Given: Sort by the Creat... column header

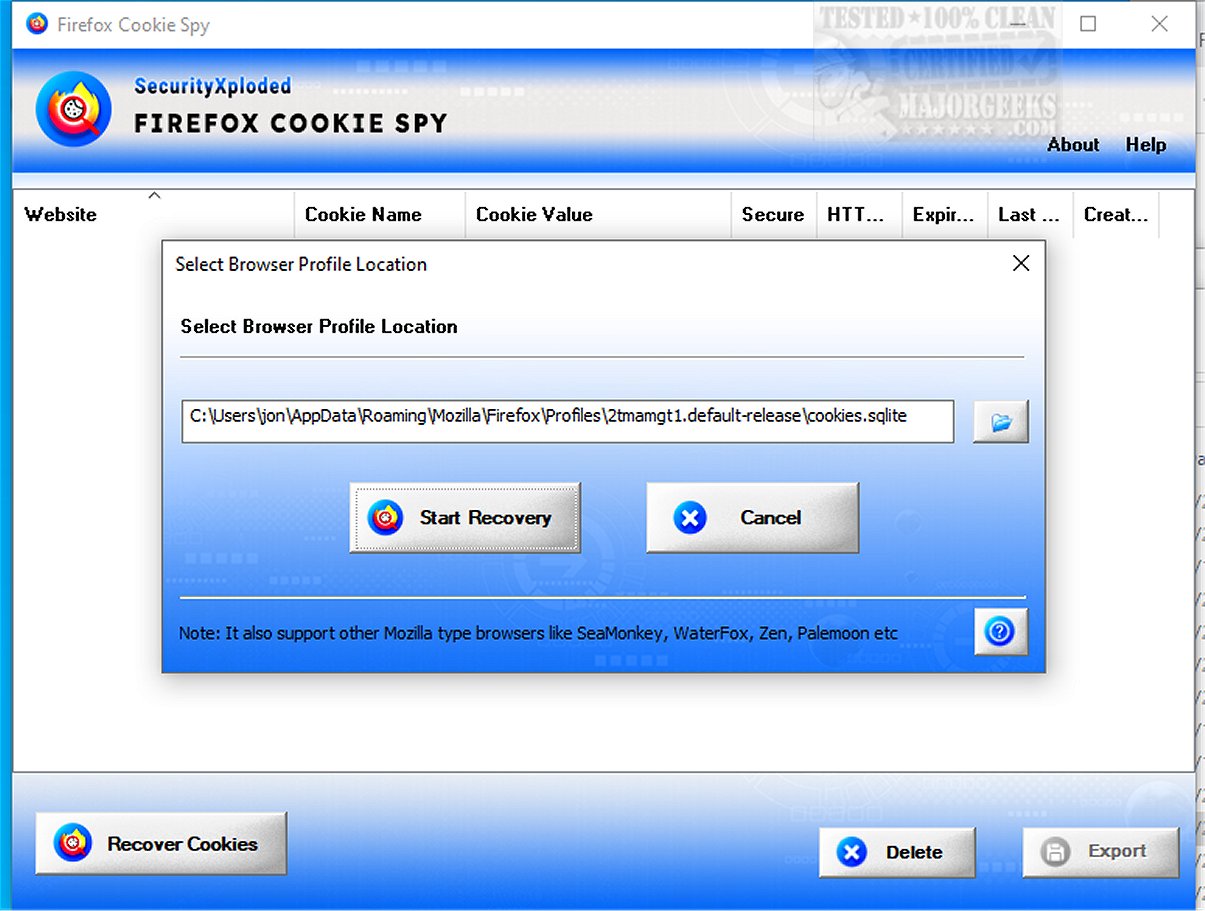Looking at the screenshot, I should (x=1116, y=214).
